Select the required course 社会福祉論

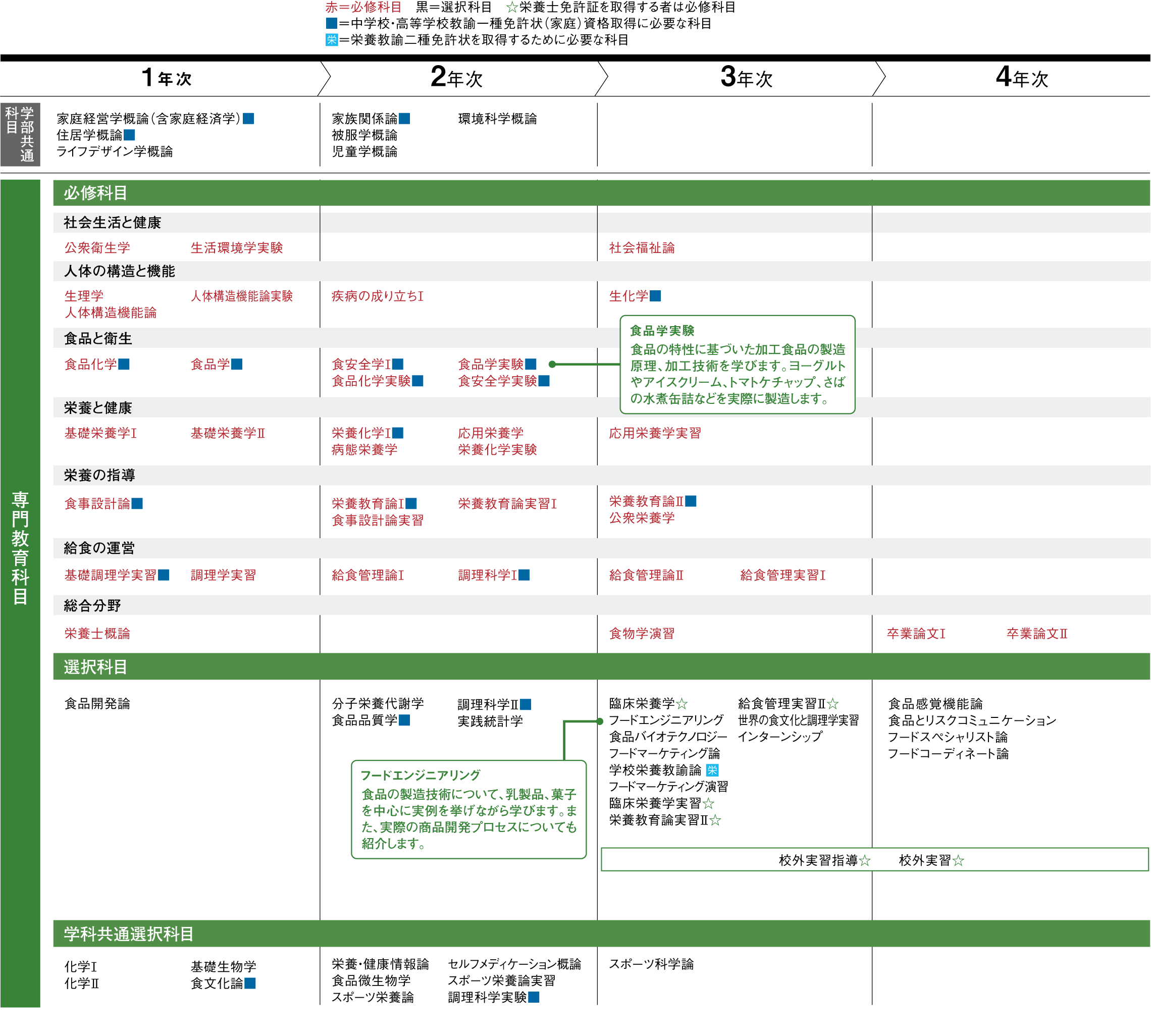[642, 247]
